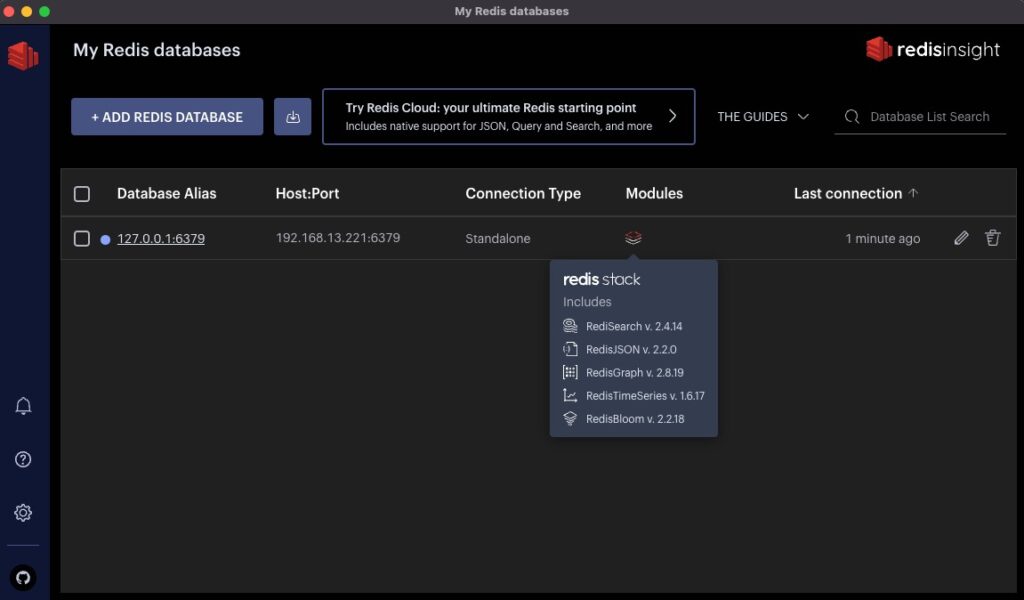
Task: Open the help question mark icon
Action: [x=23, y=460]
